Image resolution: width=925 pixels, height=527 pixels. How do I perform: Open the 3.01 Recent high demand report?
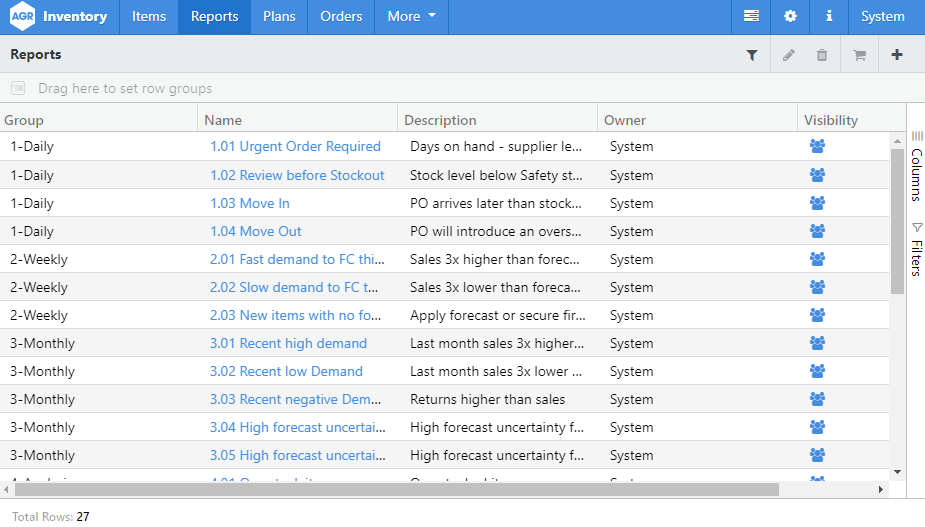(x=288, y=343)
